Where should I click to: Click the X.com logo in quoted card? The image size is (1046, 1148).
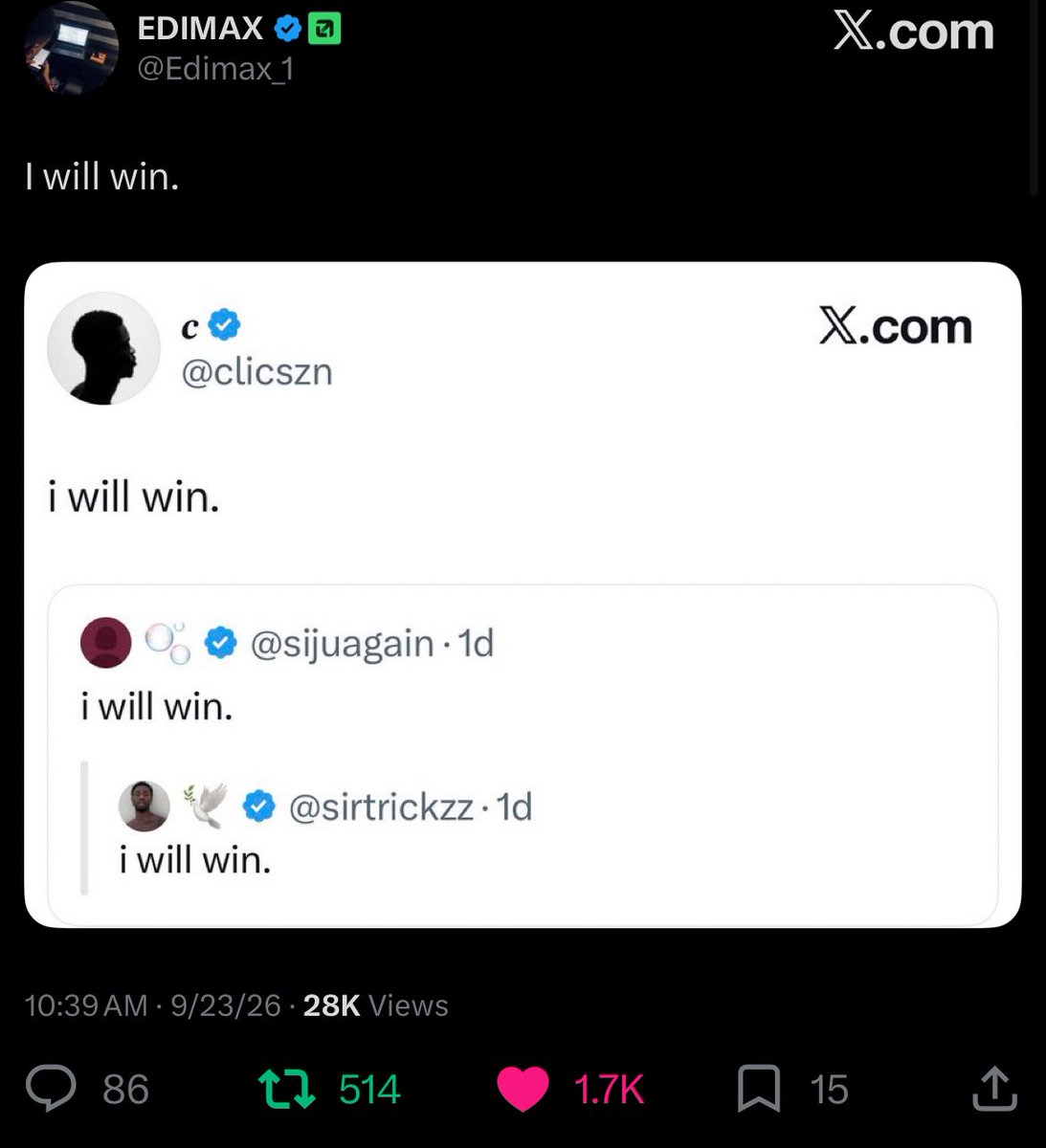click(896, 327)
